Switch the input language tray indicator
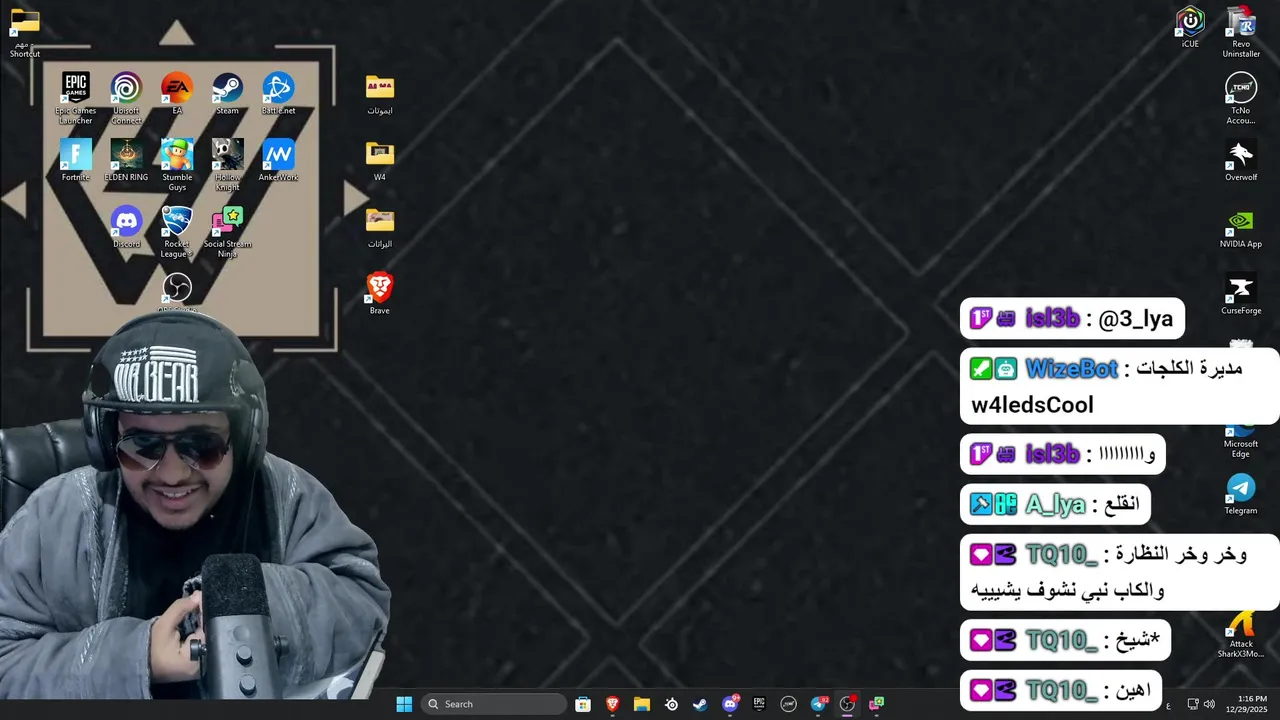Viewport: 1280px width, 720px height. (1168, 704)
